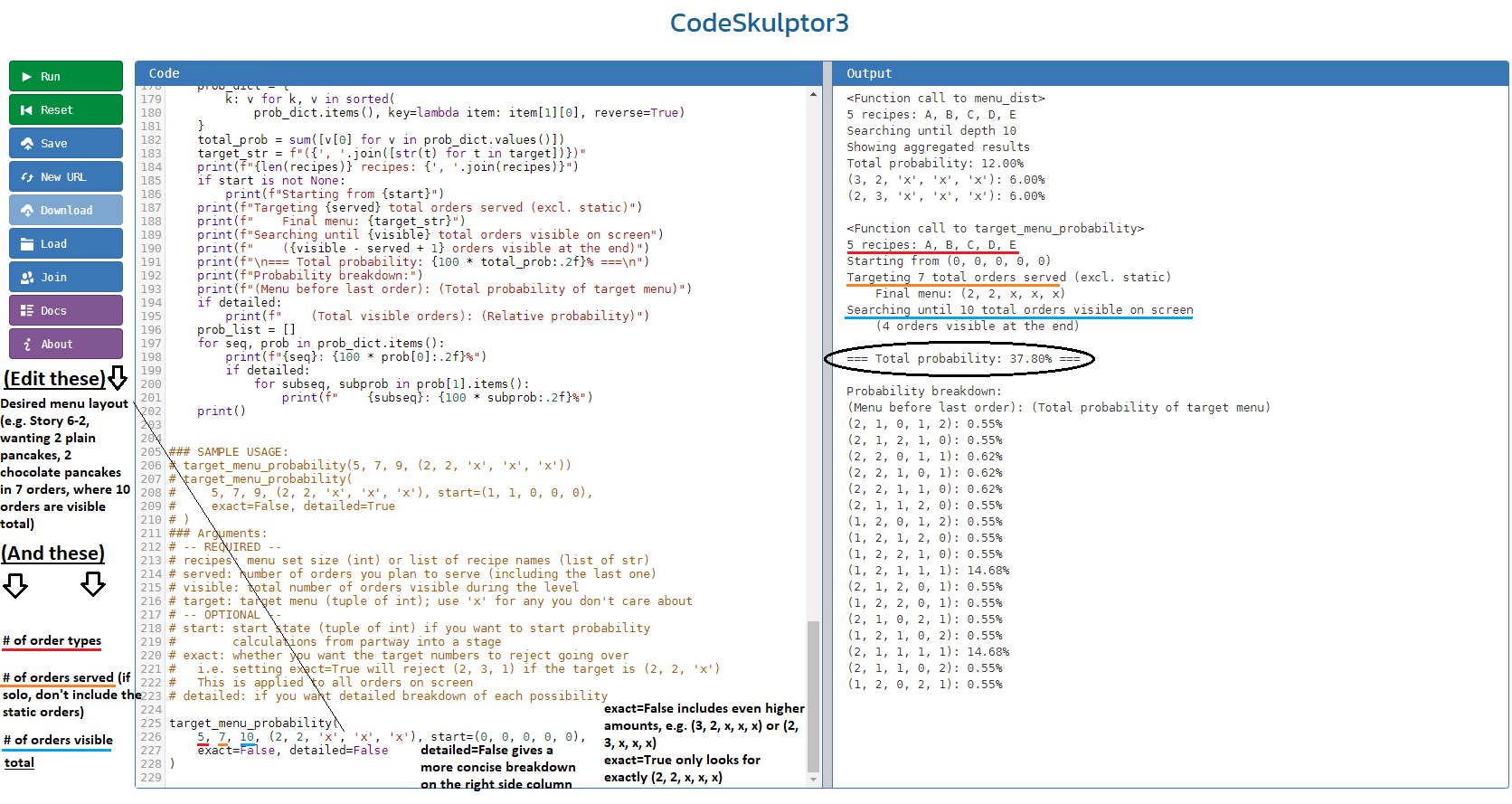The width and height of the screenshot is (1512, 804).
Task: Click line number 206 in the gutter
Action: (x=150, y=466)
